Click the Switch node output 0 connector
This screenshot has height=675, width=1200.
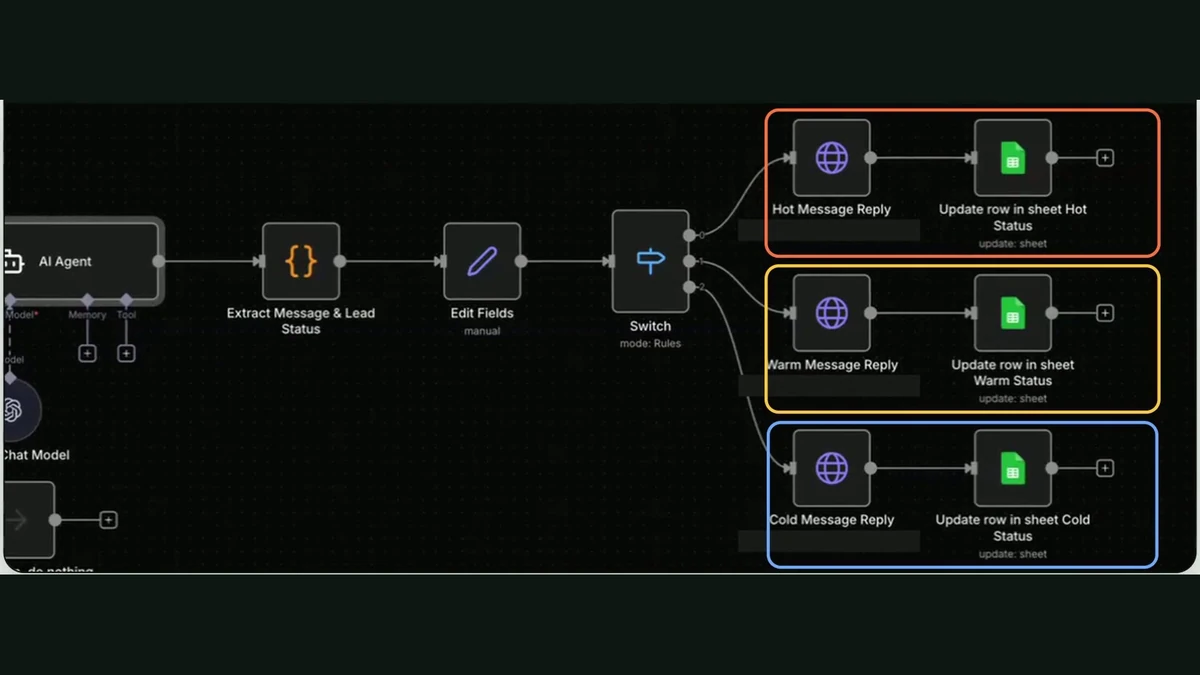tap(689, 235)
